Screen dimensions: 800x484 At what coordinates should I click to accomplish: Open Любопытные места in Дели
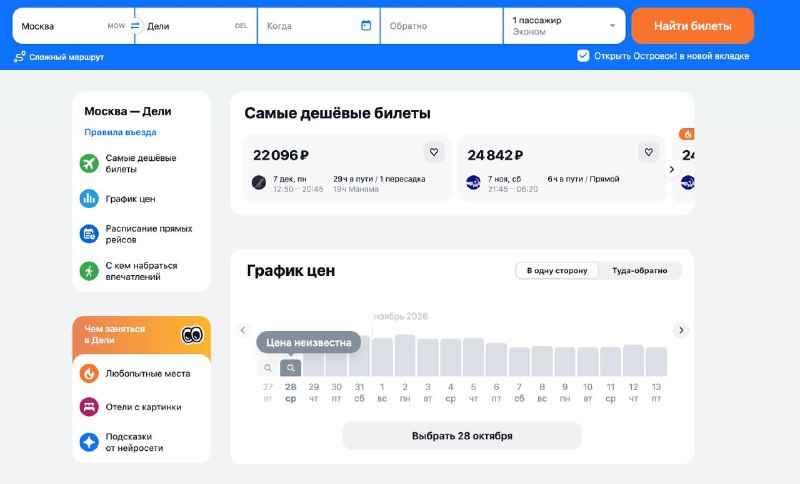pyautogui.click(x=141, y=373)
